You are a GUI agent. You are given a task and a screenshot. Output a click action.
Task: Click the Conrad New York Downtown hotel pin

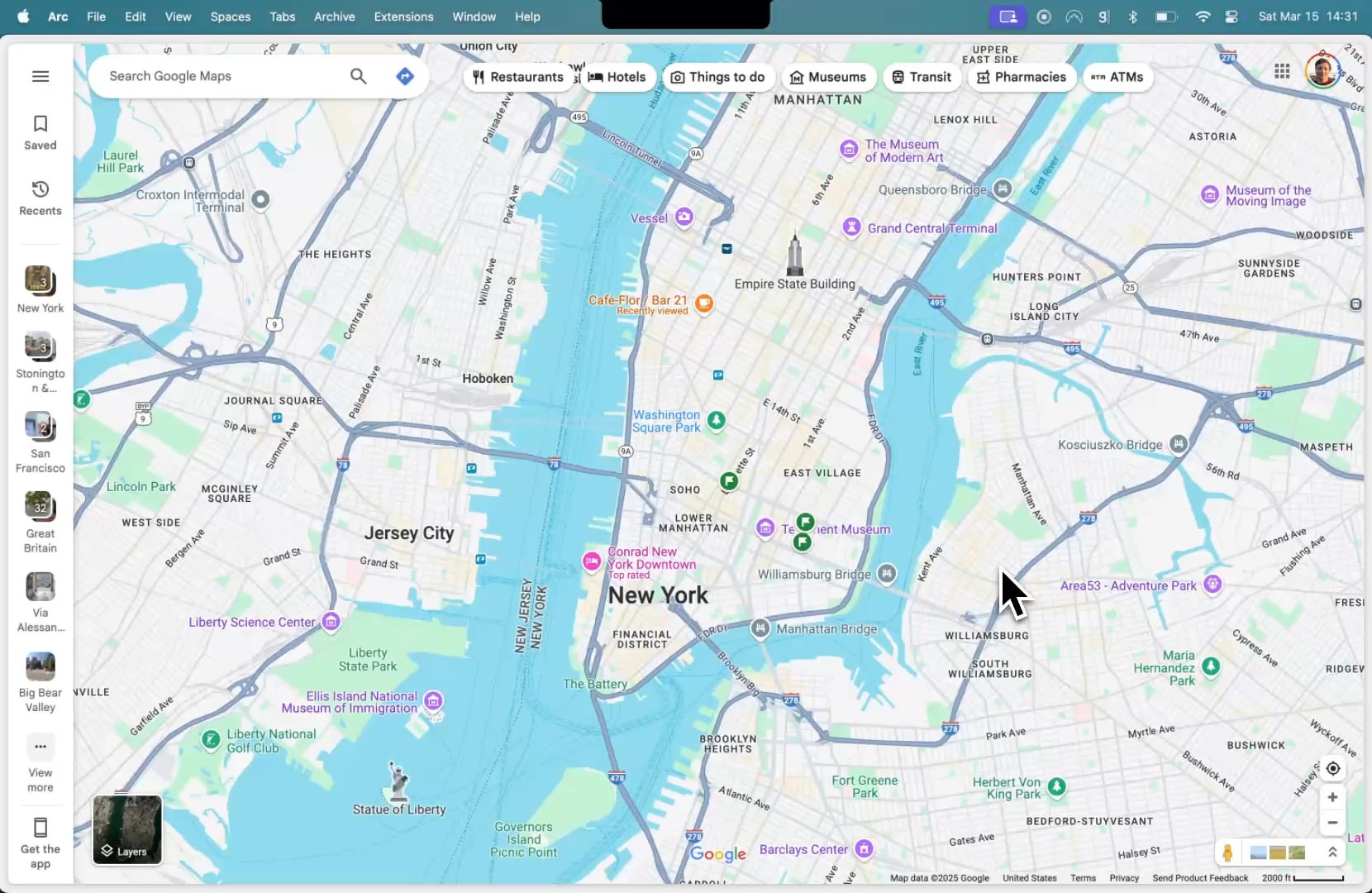(592, 561)
